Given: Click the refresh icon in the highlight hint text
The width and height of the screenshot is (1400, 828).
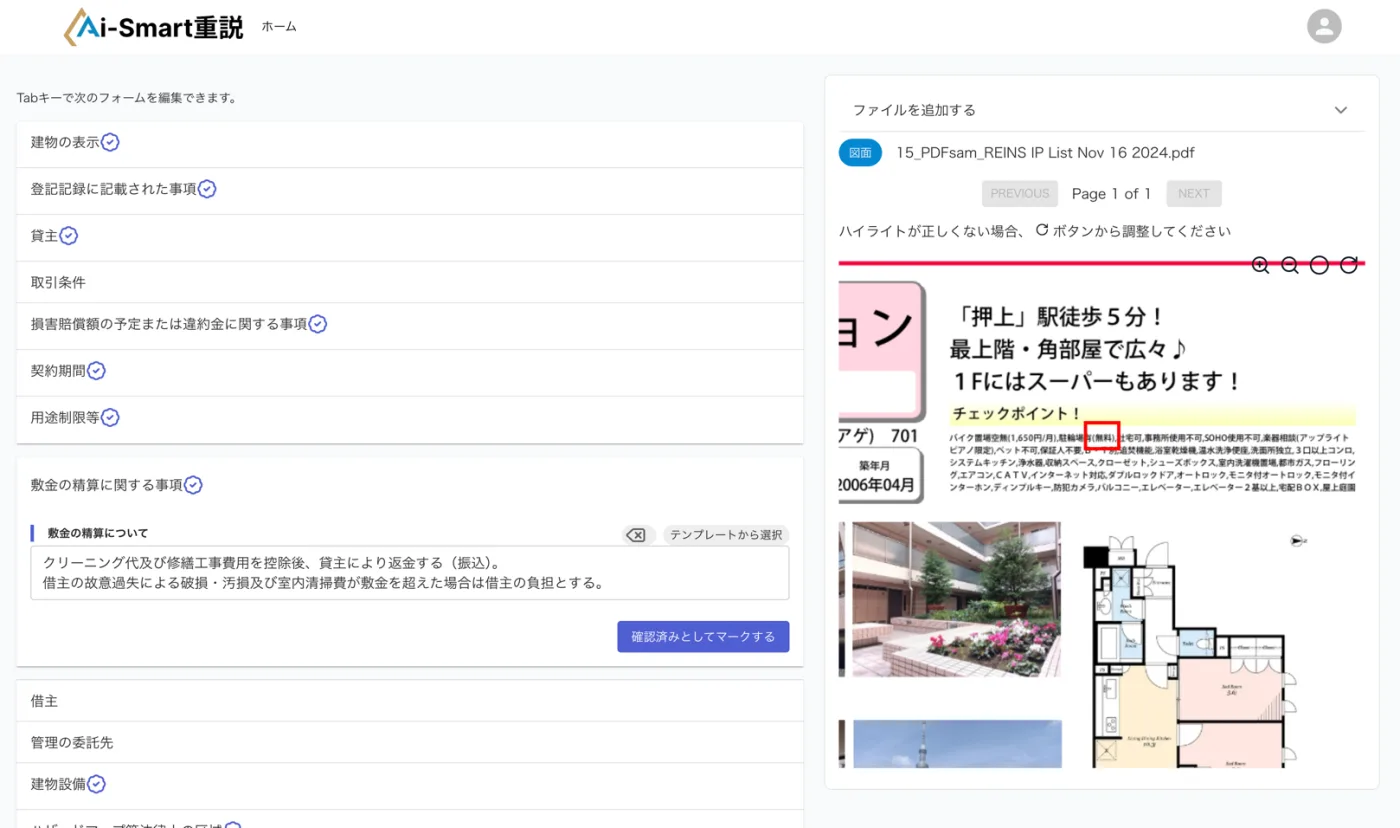Looking at the screenshot, I should (1042, 229).
